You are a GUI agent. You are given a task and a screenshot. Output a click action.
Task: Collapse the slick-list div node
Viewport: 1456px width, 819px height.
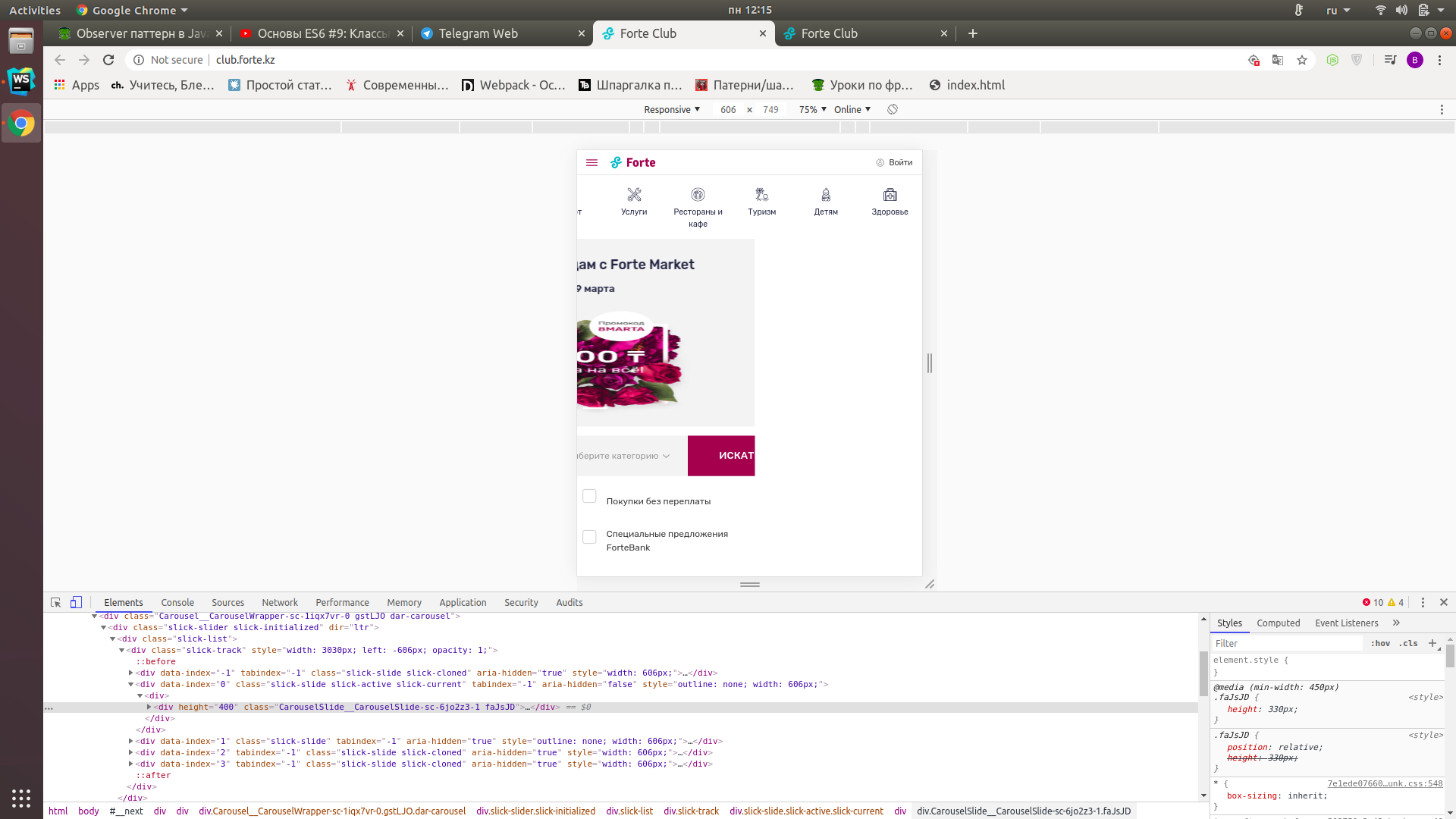112,639
